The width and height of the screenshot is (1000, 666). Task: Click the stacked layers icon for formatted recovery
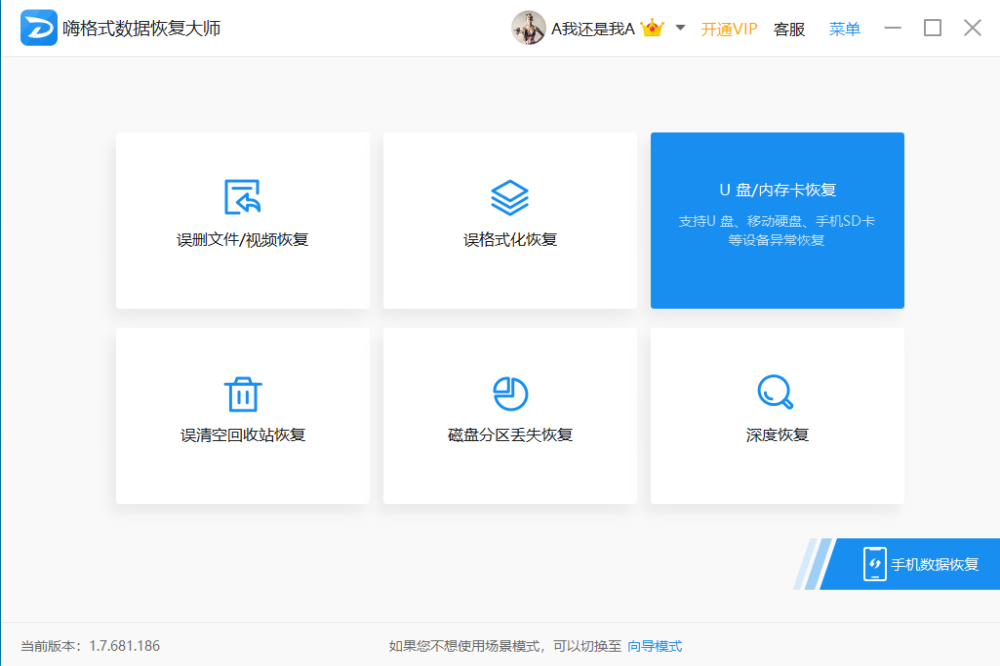point(510,196)
